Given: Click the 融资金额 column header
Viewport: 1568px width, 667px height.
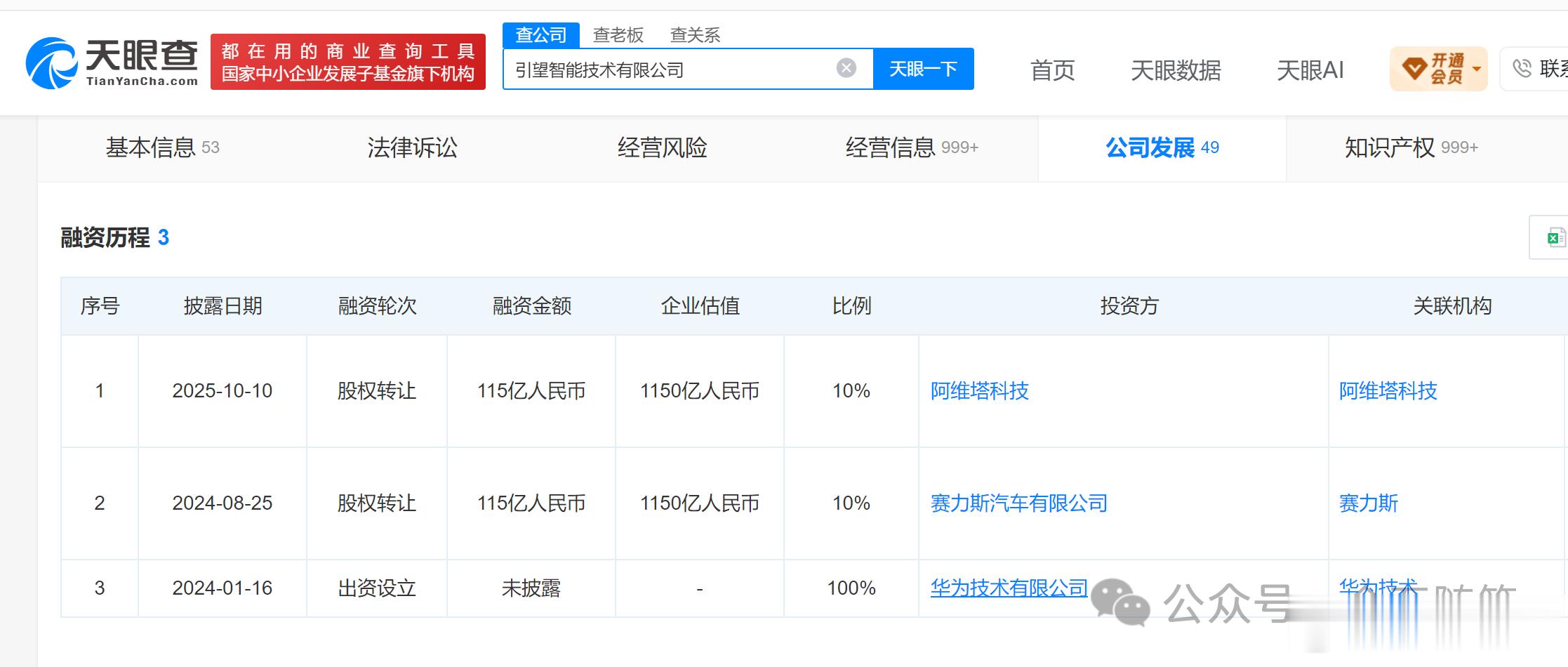Looking at the screenshot, I should 532,305.
